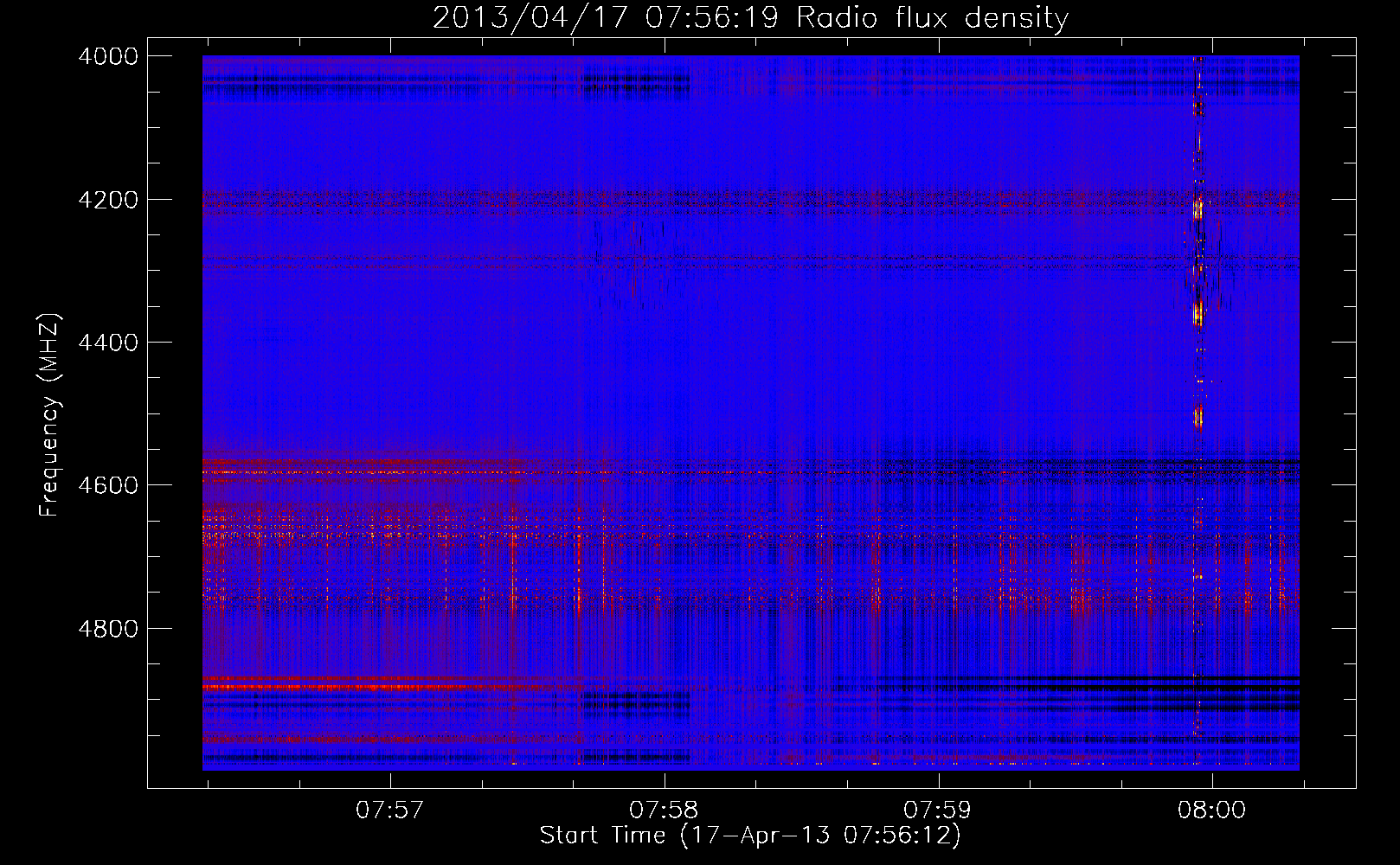This screenshot has height=865, width=1400.
Task: Select the "Frequency (MHZ)" vertical axis label
Action: click(49, 415)
